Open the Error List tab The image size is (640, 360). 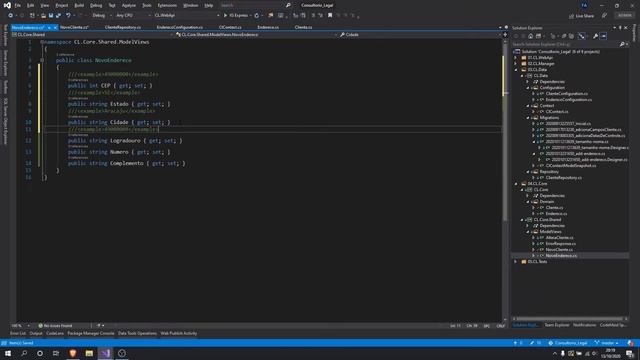pos(18,333)
